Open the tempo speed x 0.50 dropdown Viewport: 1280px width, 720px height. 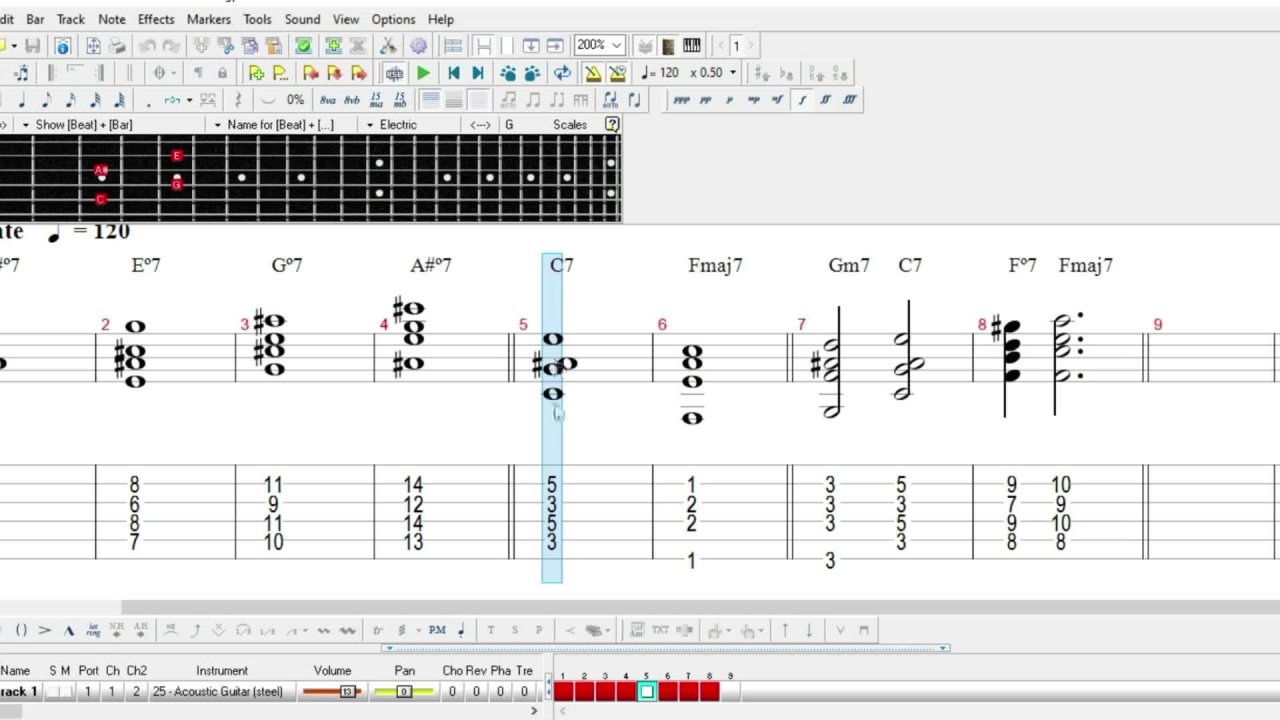pos(732,73)
